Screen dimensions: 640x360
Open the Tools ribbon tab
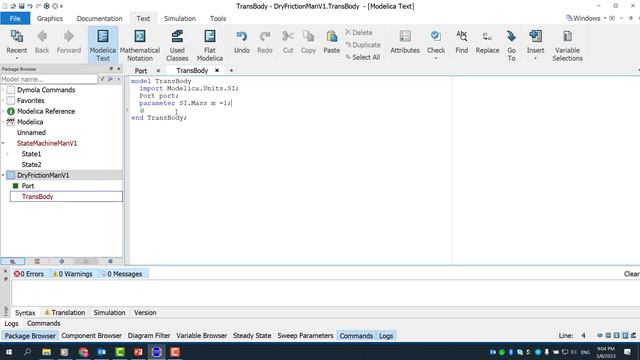(x=218, y=18)
